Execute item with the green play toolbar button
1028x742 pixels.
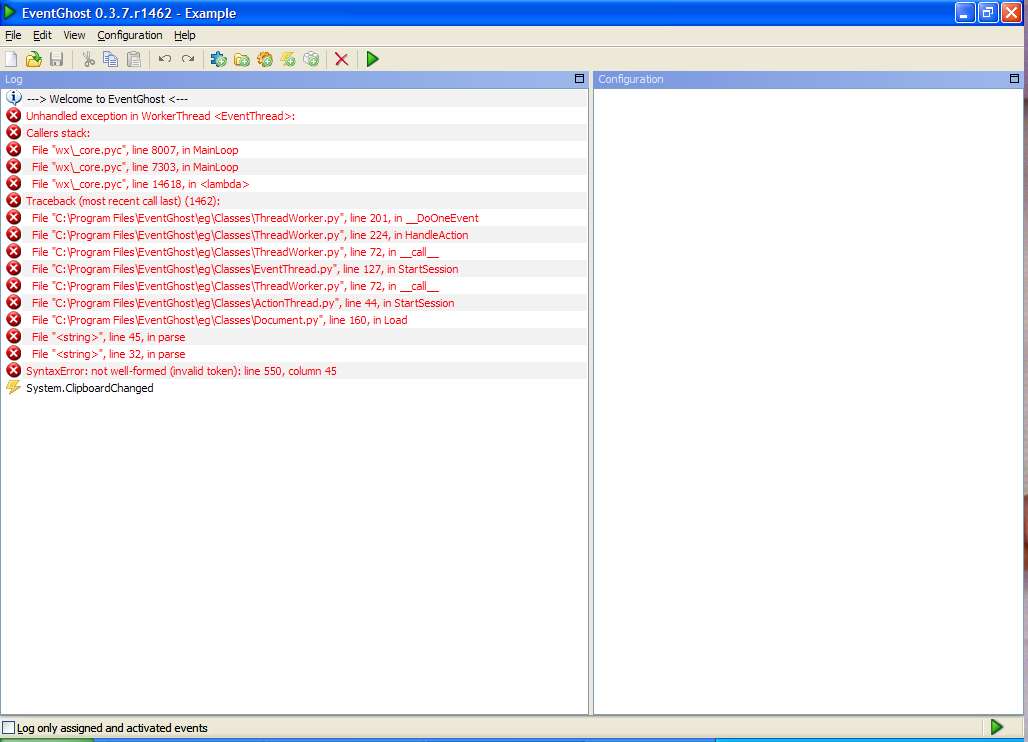pos(372,59)
